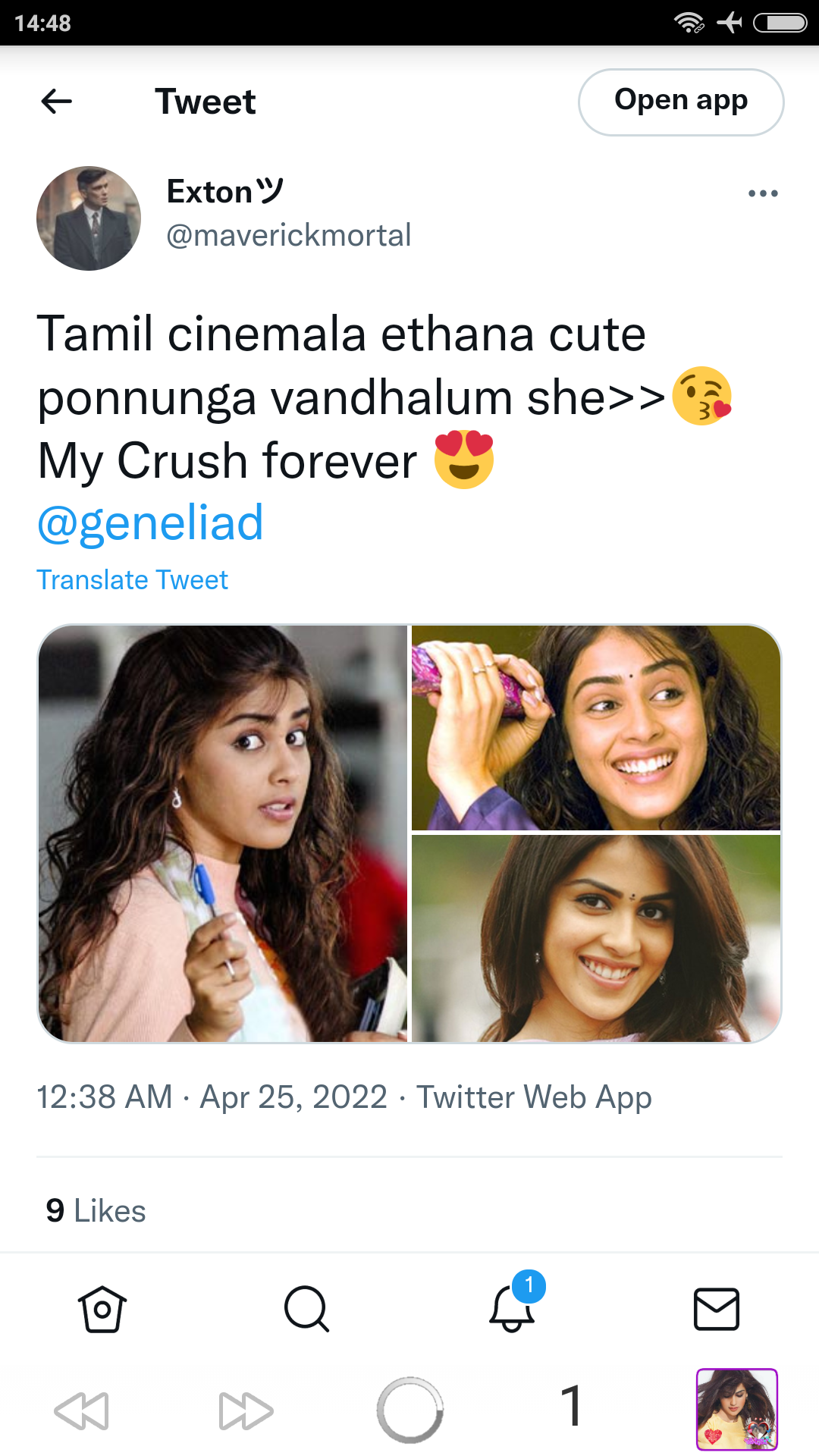Click the @geneliad mention link
The width and height of the screenshot is (819, 1456).
150,522
